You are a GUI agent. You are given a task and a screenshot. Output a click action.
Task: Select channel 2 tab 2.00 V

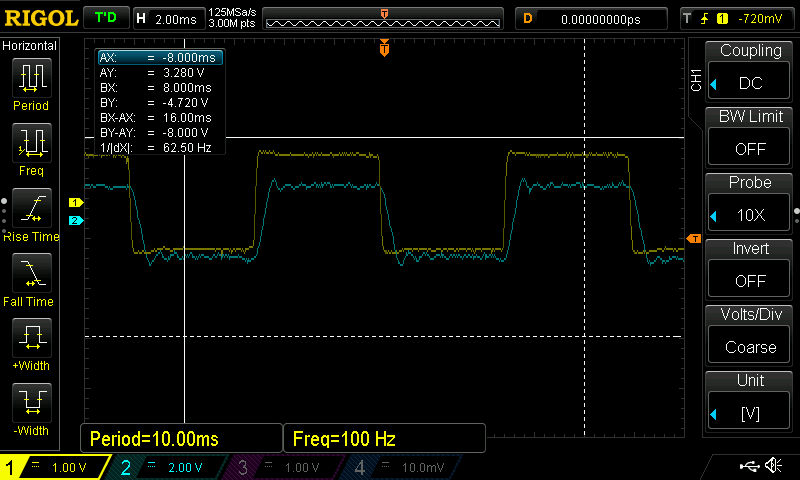point(168,467)
